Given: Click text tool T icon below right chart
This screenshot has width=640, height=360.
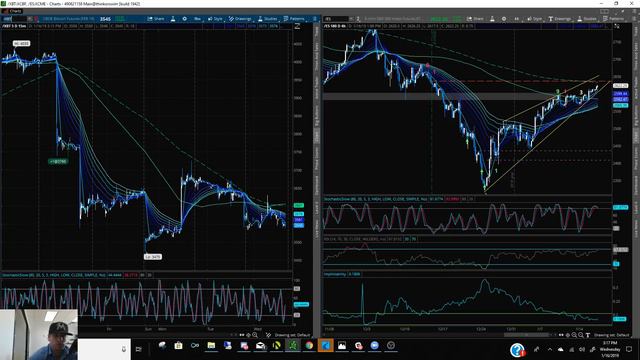Looking at the screenshot, I should pos(588,335).
